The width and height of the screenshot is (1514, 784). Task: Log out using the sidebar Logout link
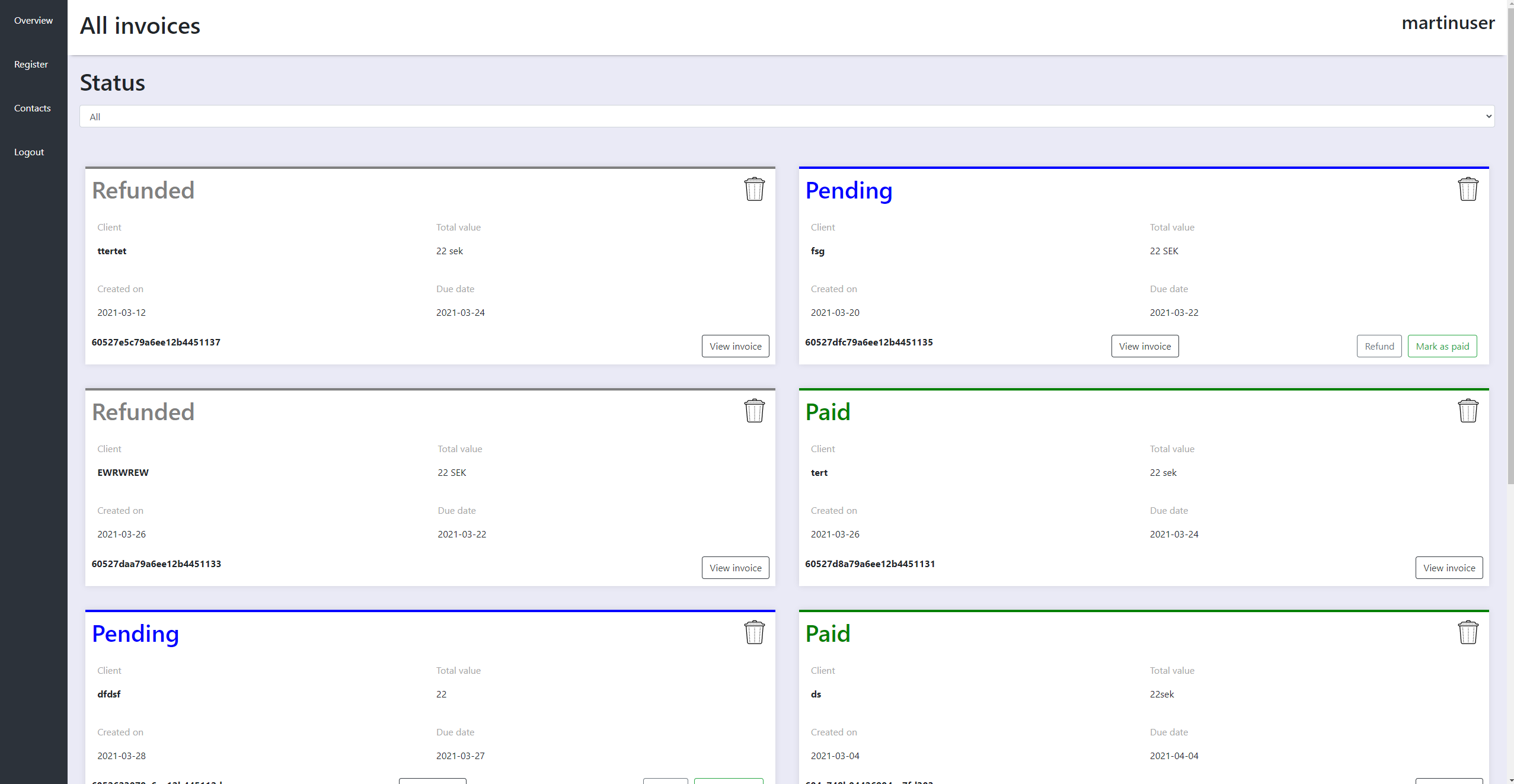29,152
